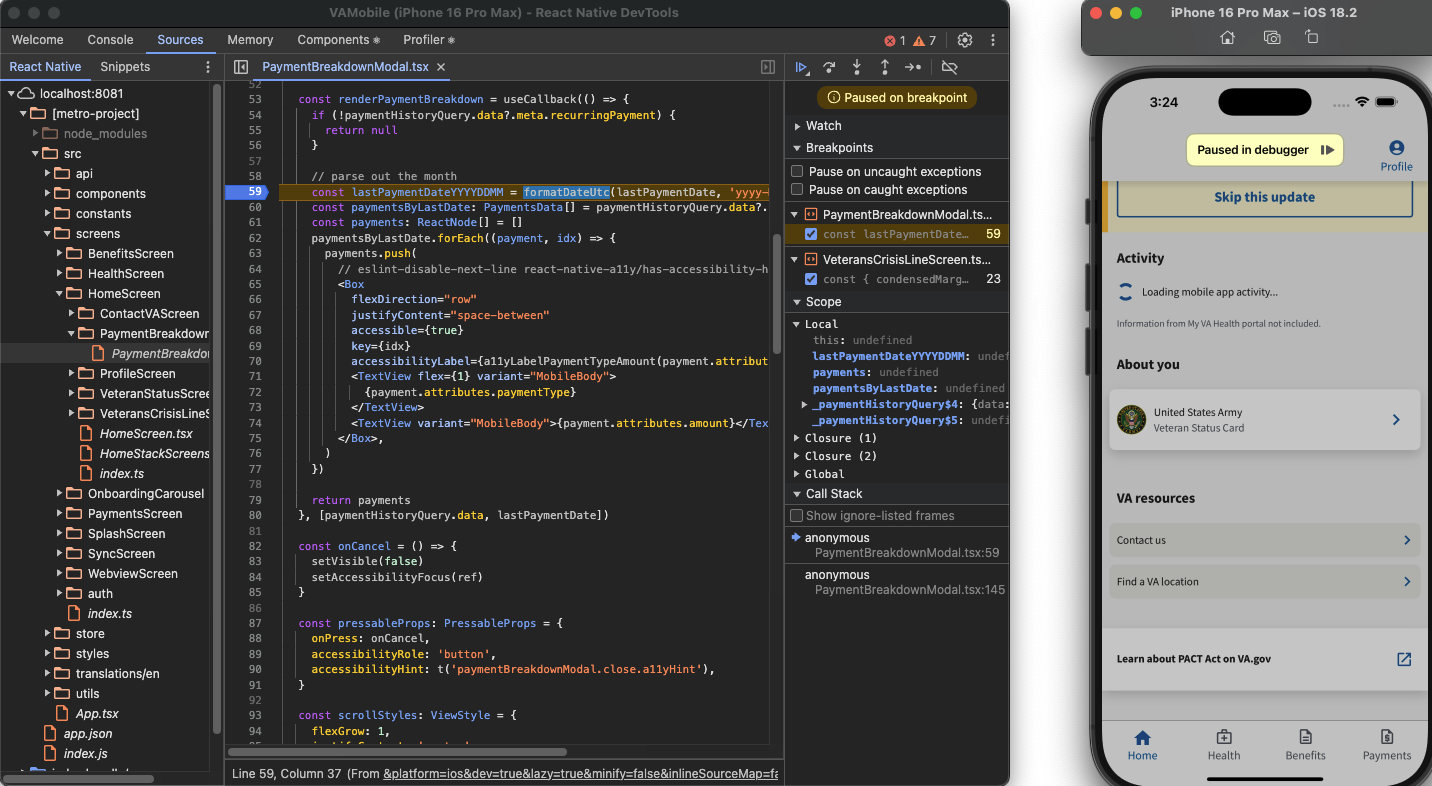The height and width of the screenshot is (786, 1432).
Task: Deactivate all breakpoints icon
Action: tap(950, 67)
